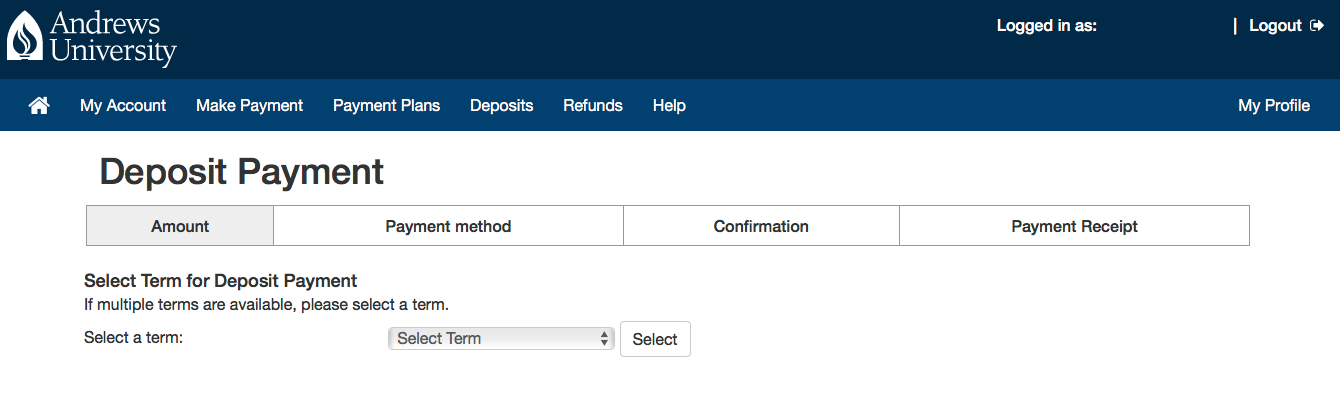Image resolution: width=1340 pixels, height=404 pixels.
Task: Select the Payment method step tab
Action: 448,226
